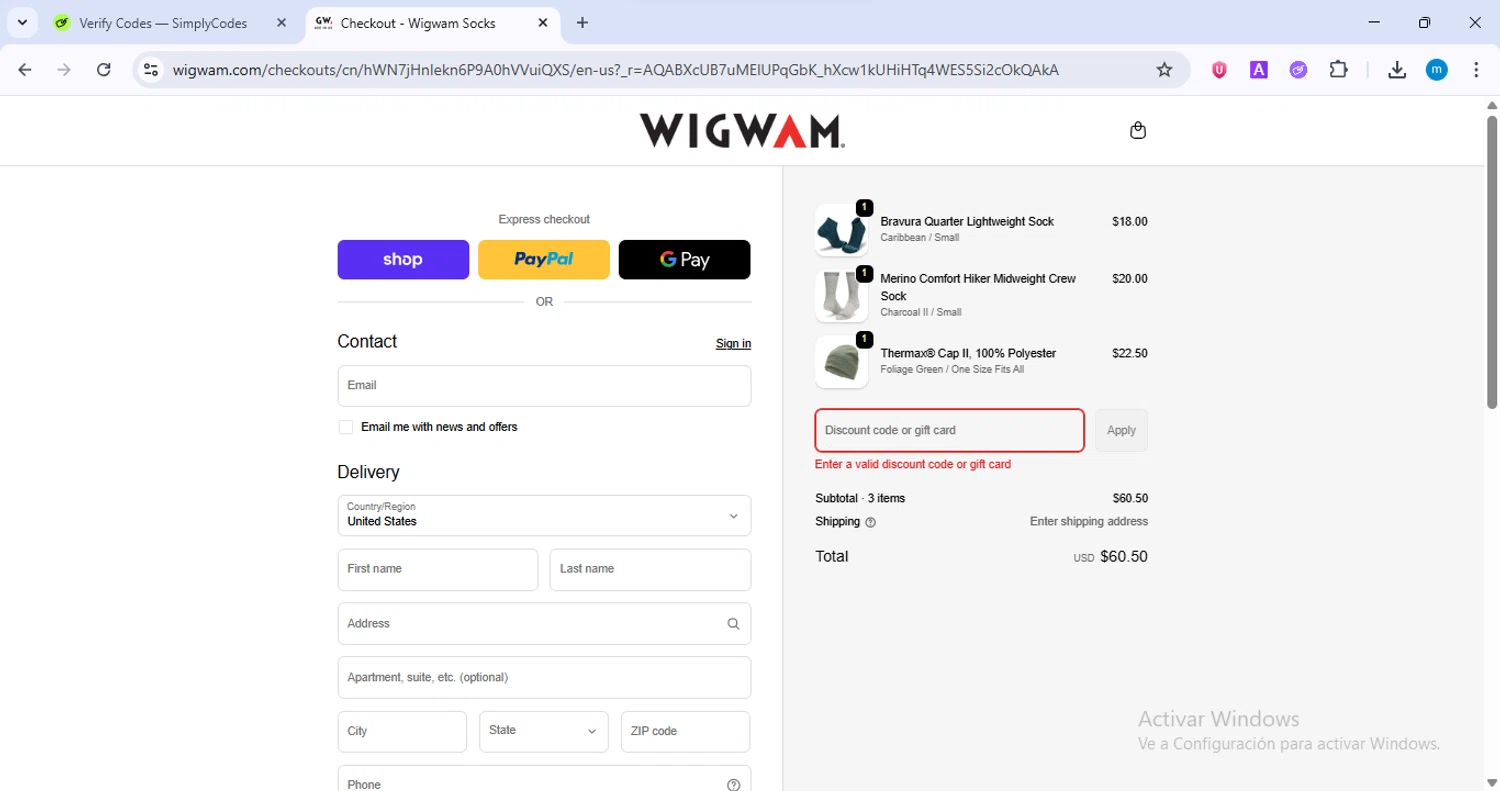Close the Checkout - Wigwam Socks tab
Screen dimensions: 1500x791
542,23
